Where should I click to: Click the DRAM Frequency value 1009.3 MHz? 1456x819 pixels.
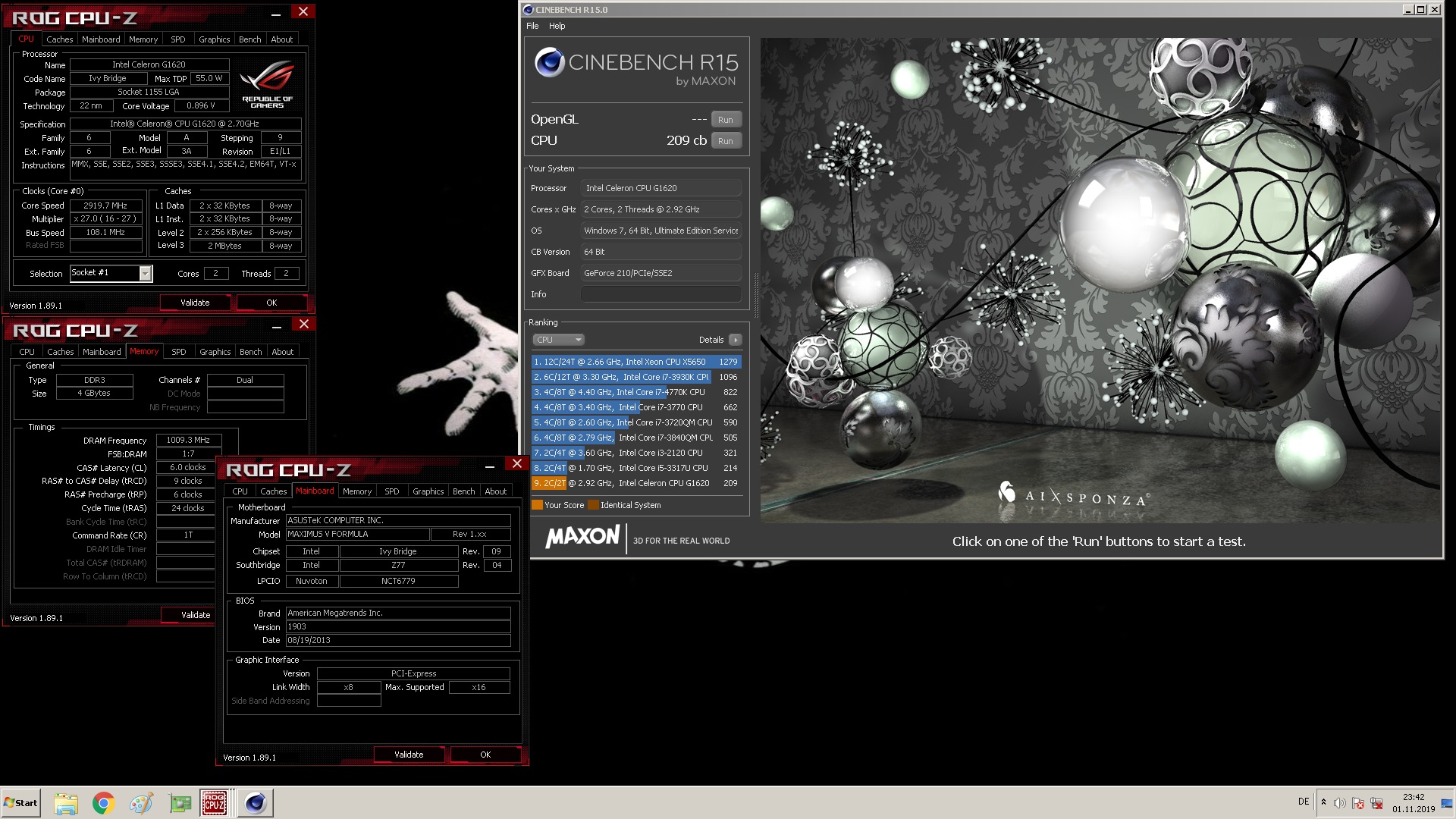point(188,440)
